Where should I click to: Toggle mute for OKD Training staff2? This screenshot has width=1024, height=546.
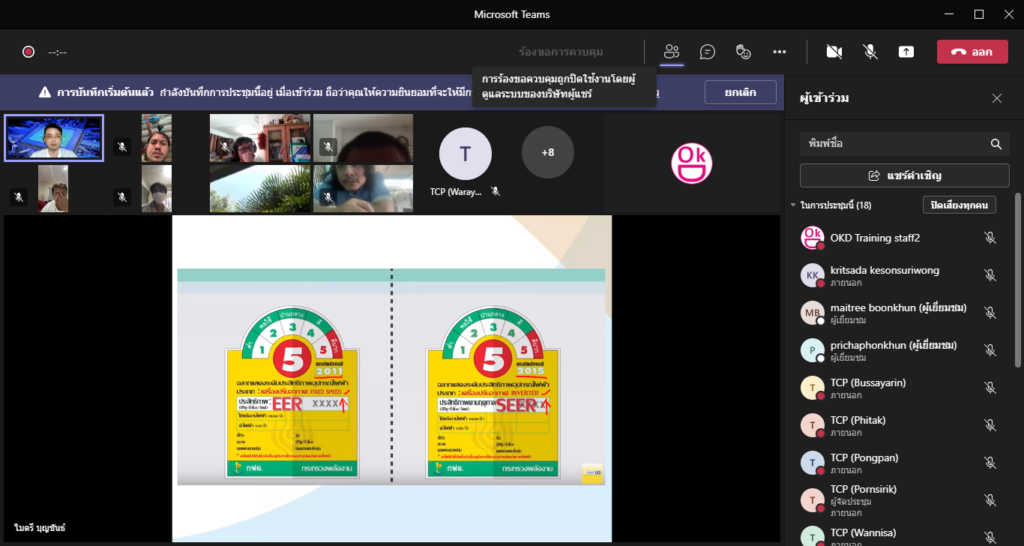[x=990, y=238]
